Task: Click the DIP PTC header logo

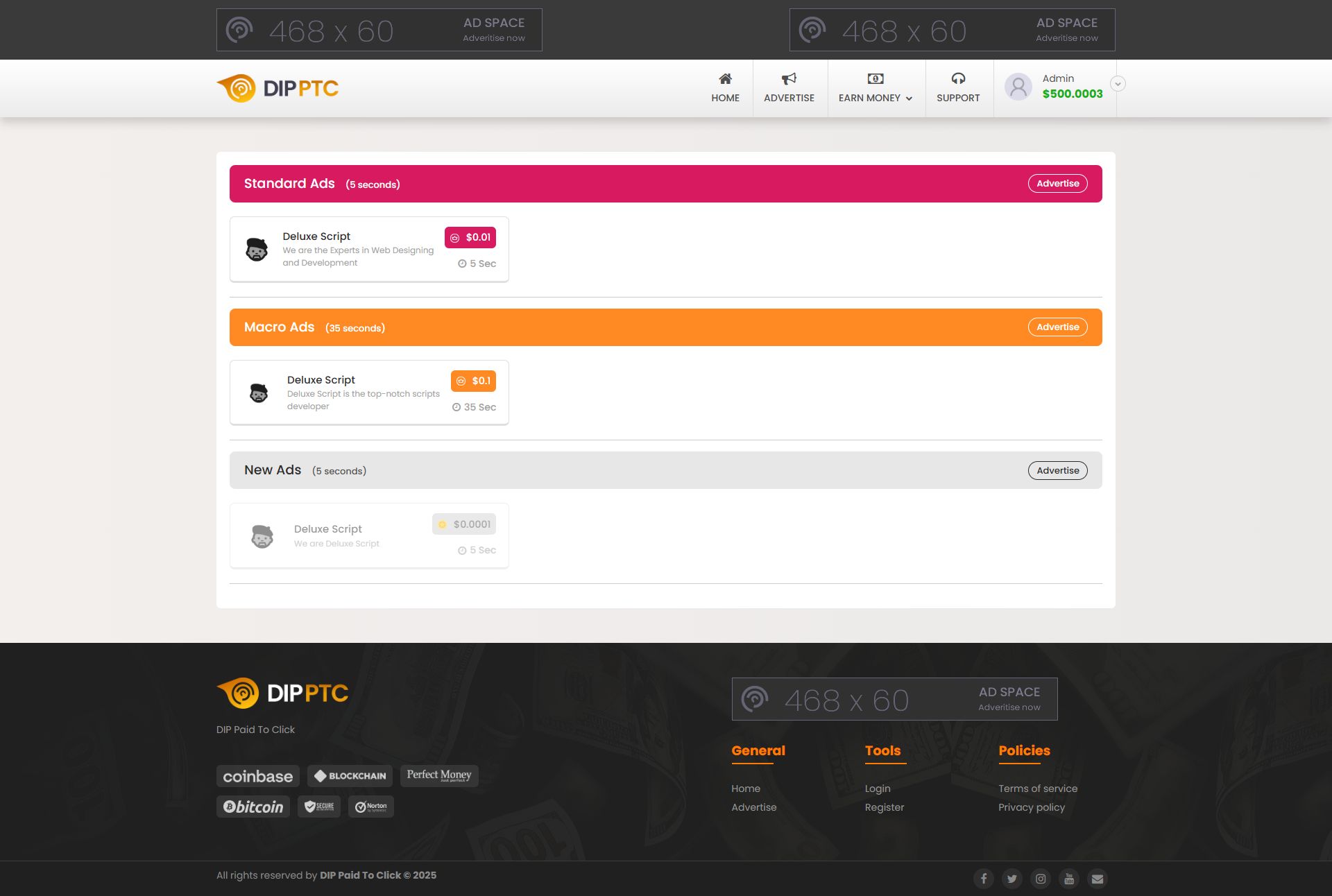Action: [x=277, y=88]
